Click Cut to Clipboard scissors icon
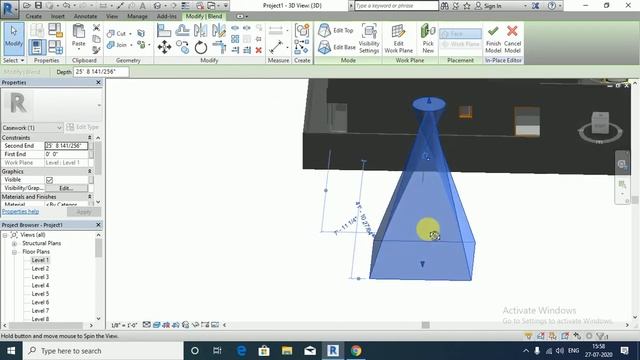The width and height of the screenshot is (640, 360). tap(96, 27)
